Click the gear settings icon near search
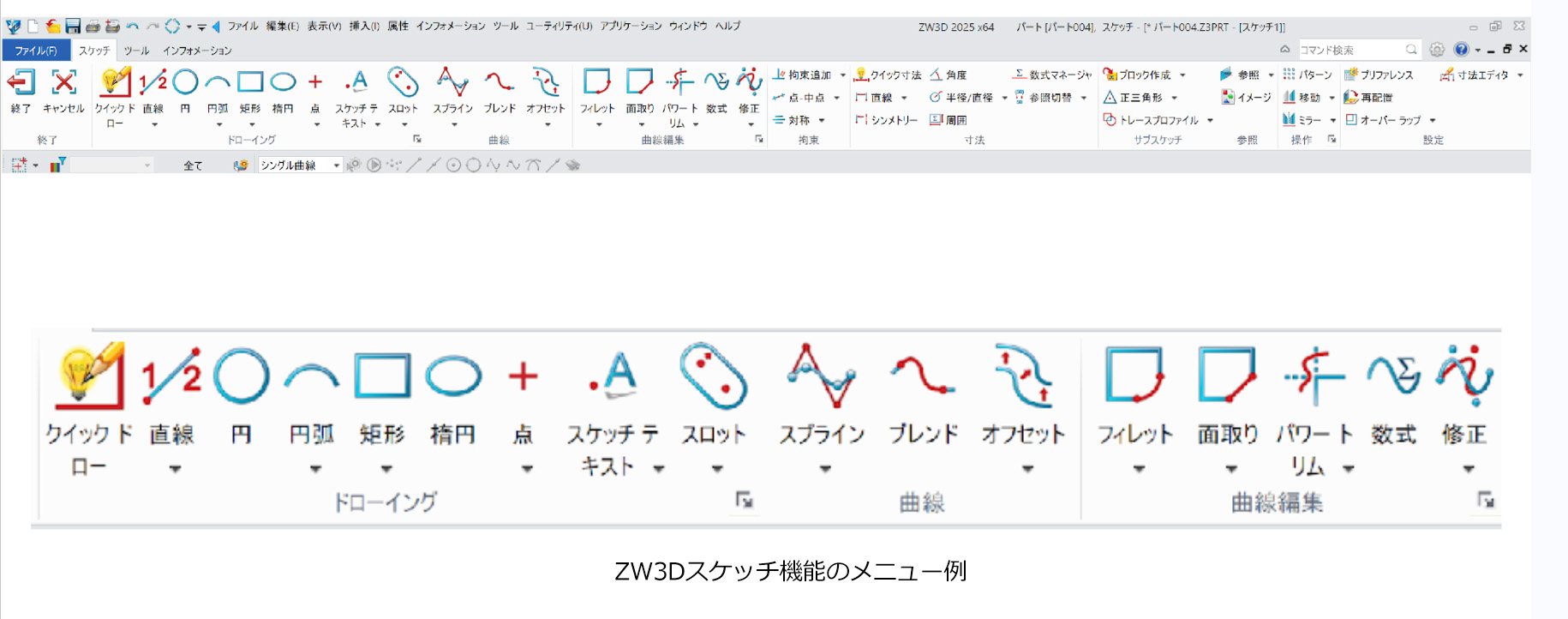The image size is (1568, 619). (x=1437, y=50)
